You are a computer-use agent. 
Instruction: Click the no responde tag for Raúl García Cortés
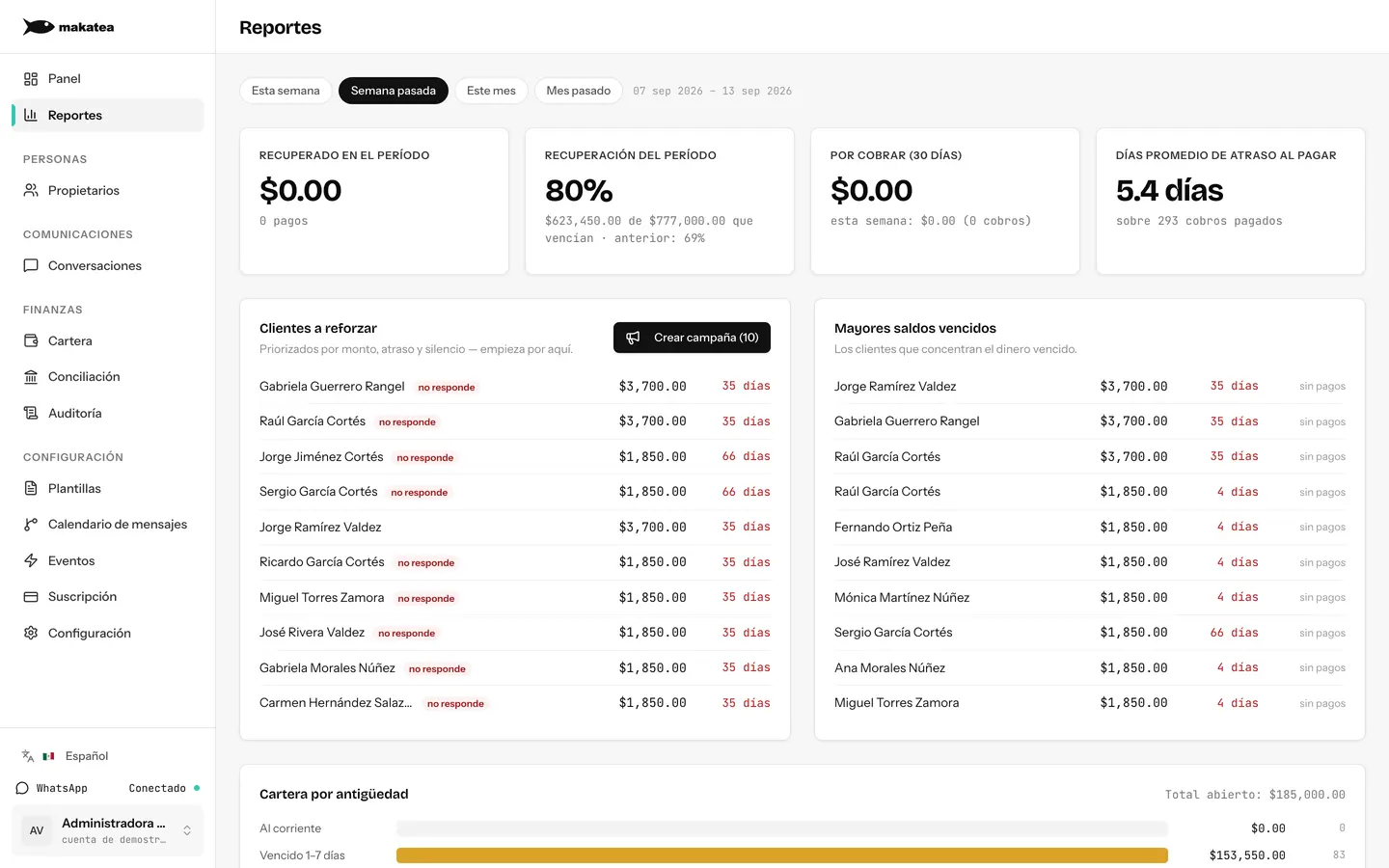407,422
